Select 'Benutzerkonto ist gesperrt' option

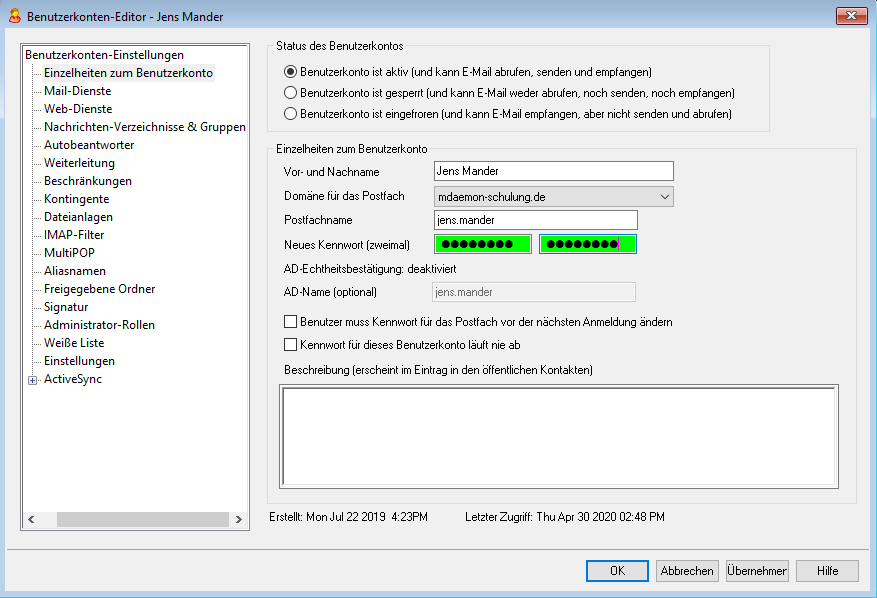pos(291,93)
